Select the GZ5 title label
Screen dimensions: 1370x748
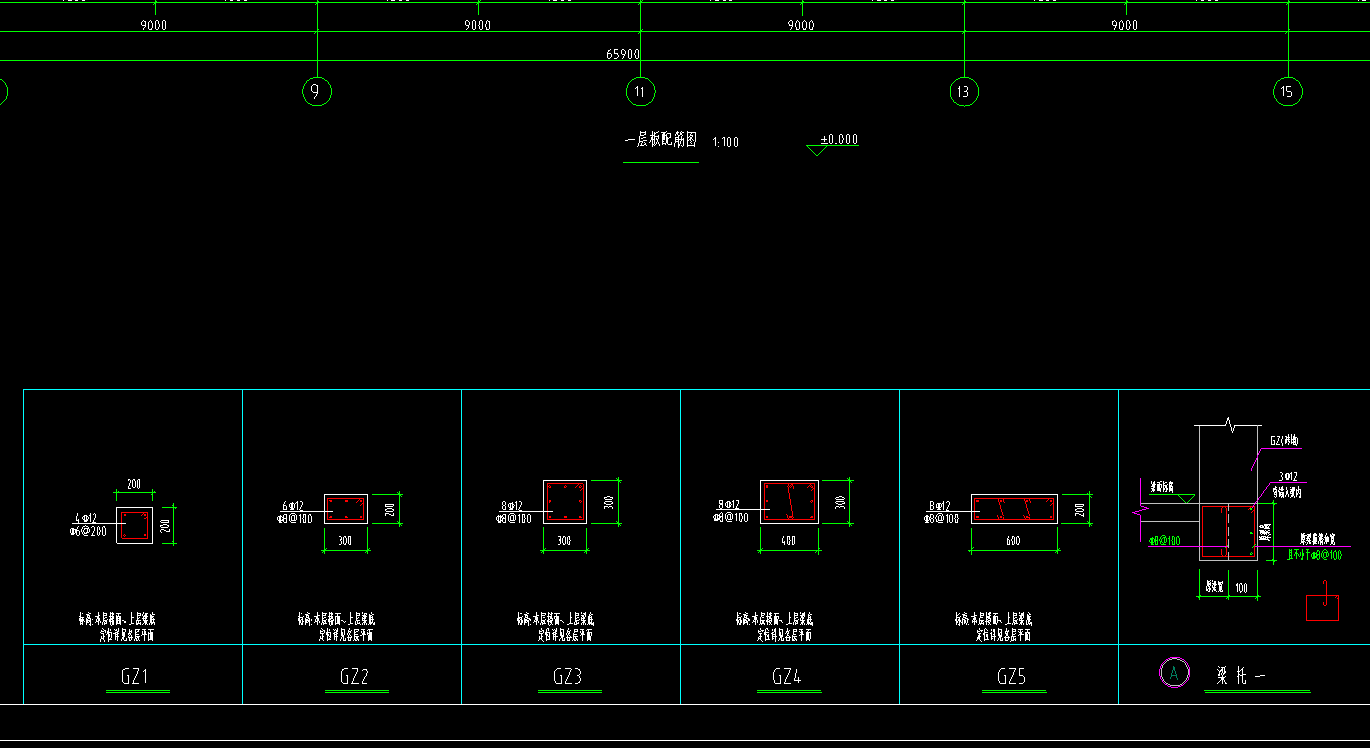tap(1011, 677)
